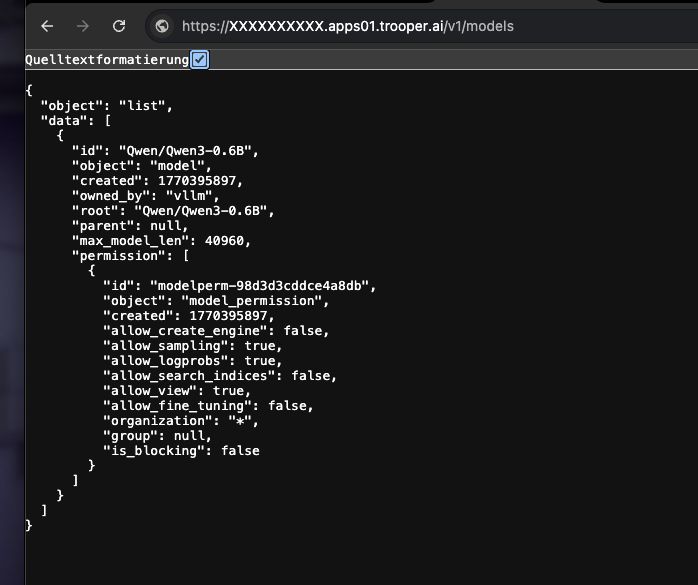The image size is (698, 585).
Task: Click the browser back arrow
Action: point(48,26)
